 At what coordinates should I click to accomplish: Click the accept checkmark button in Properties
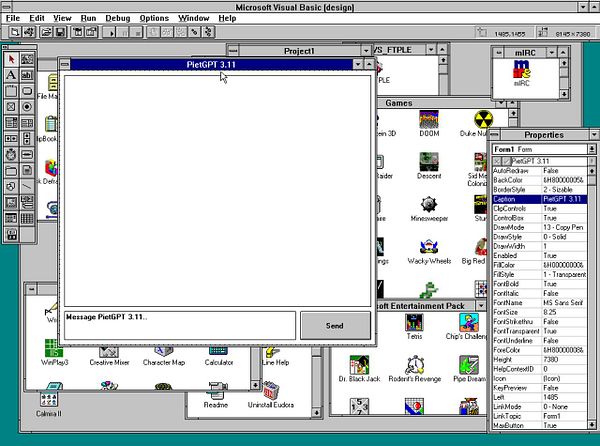506,161
